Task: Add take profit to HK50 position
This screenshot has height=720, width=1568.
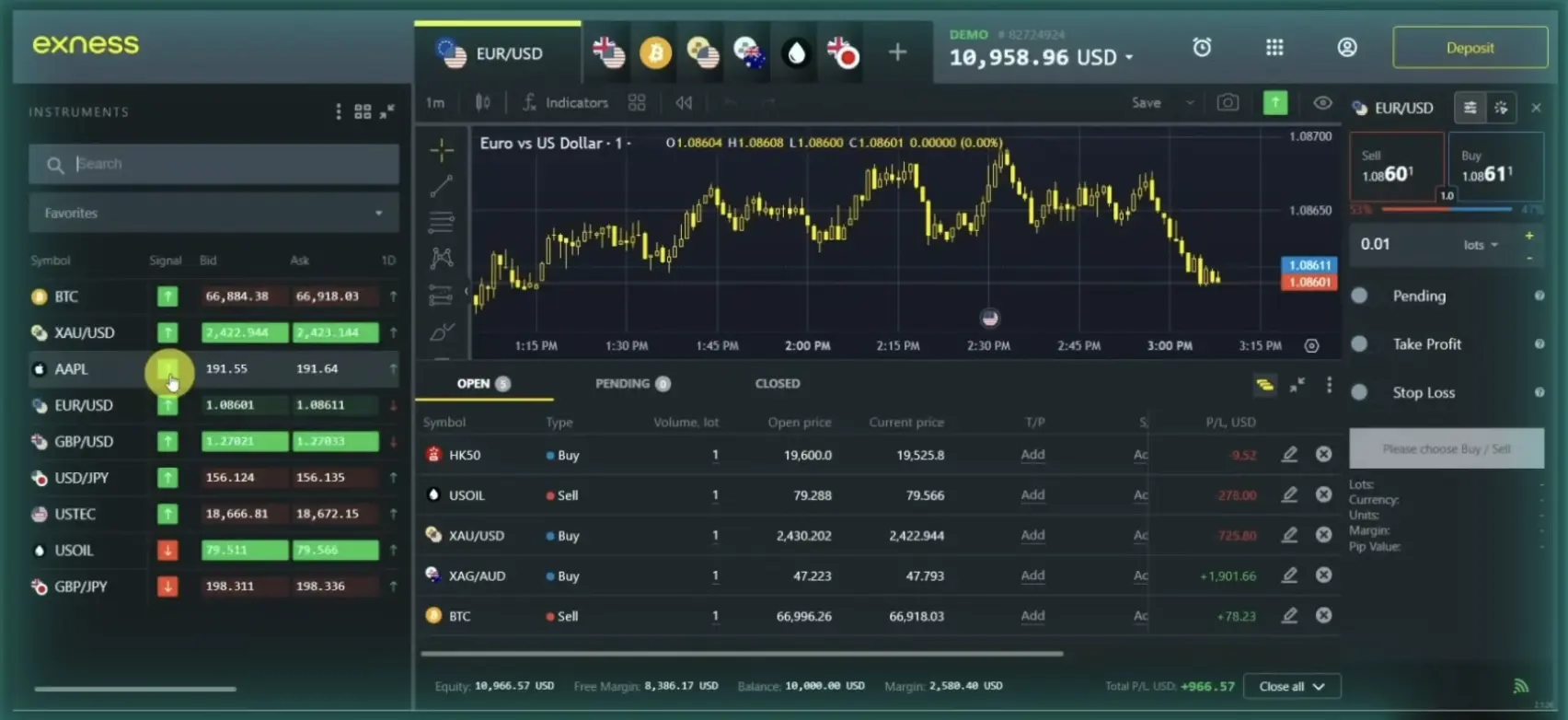Action: [x=1032, y=454]
